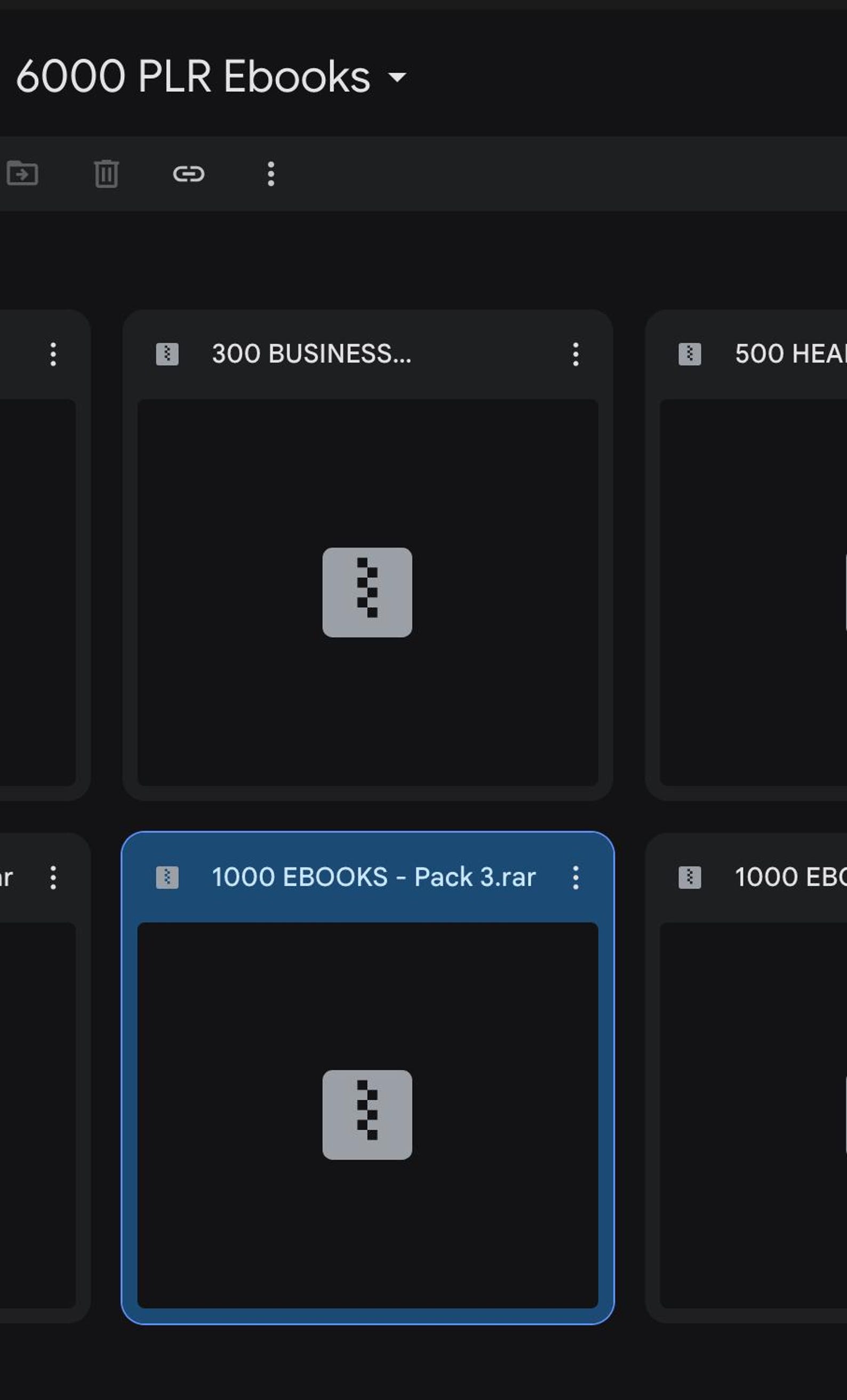Open more options for 1000 EBOOKS - Pack 3.rar
This screenshot has width=847, height=1400.
click(576, 878)
